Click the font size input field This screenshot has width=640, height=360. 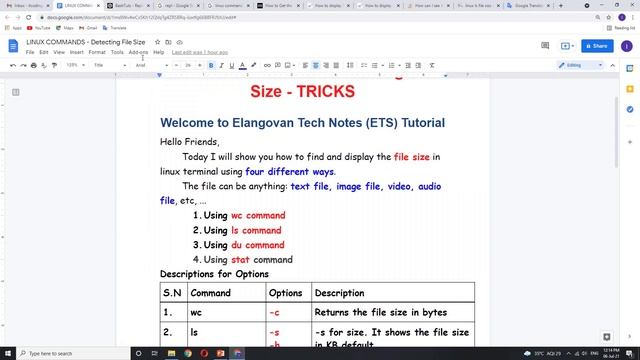(188, 65)
